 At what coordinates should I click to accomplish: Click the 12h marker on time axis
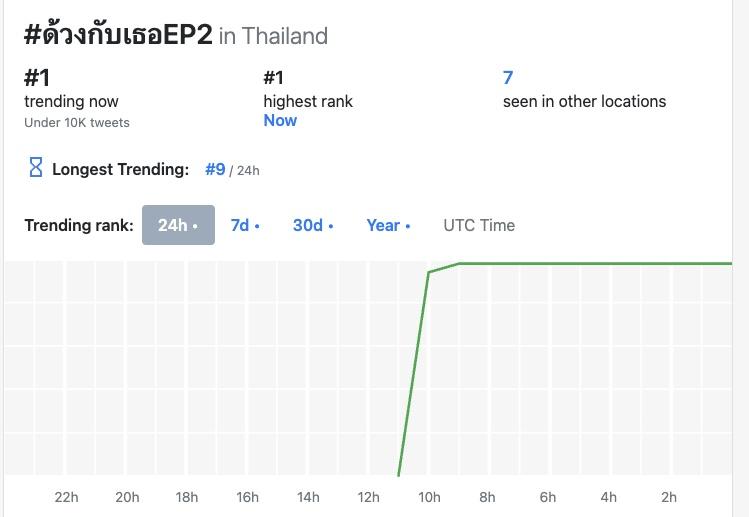(368, 497)
